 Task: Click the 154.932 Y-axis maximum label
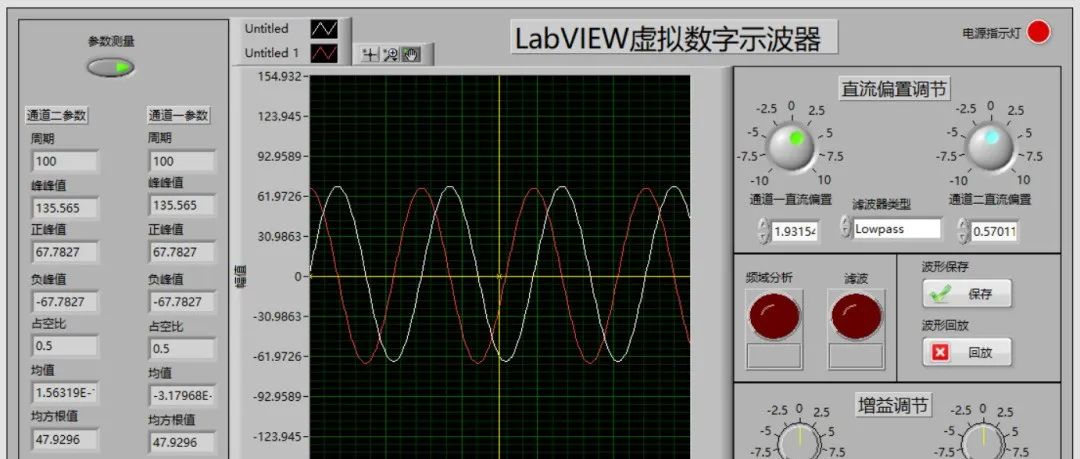pos(280,76)
